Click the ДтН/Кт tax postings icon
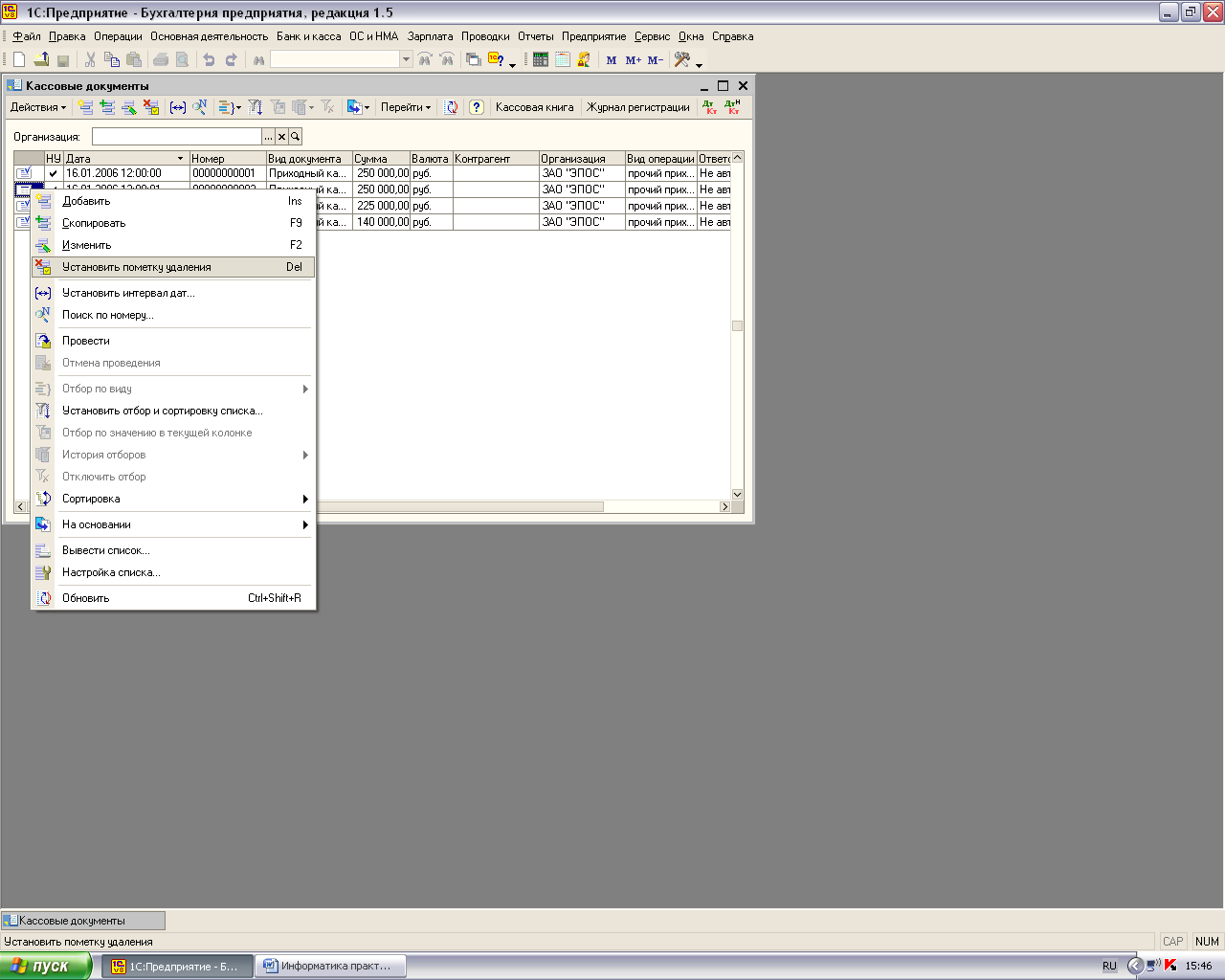This screenshot has width=1225, height=980. [x=732, y=107]
